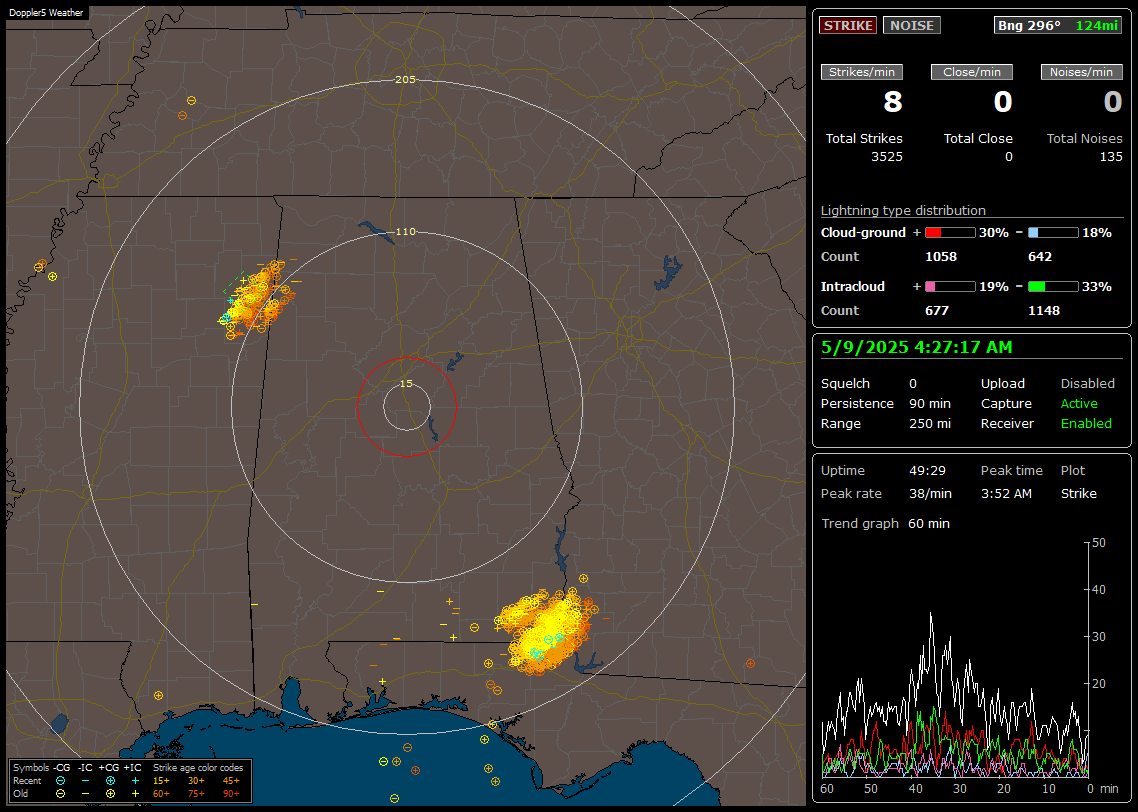The width and height of the screenshot is (1138, 812).
Task: Click the Recent +CG cyan circled plus
Action: point(110,781)
